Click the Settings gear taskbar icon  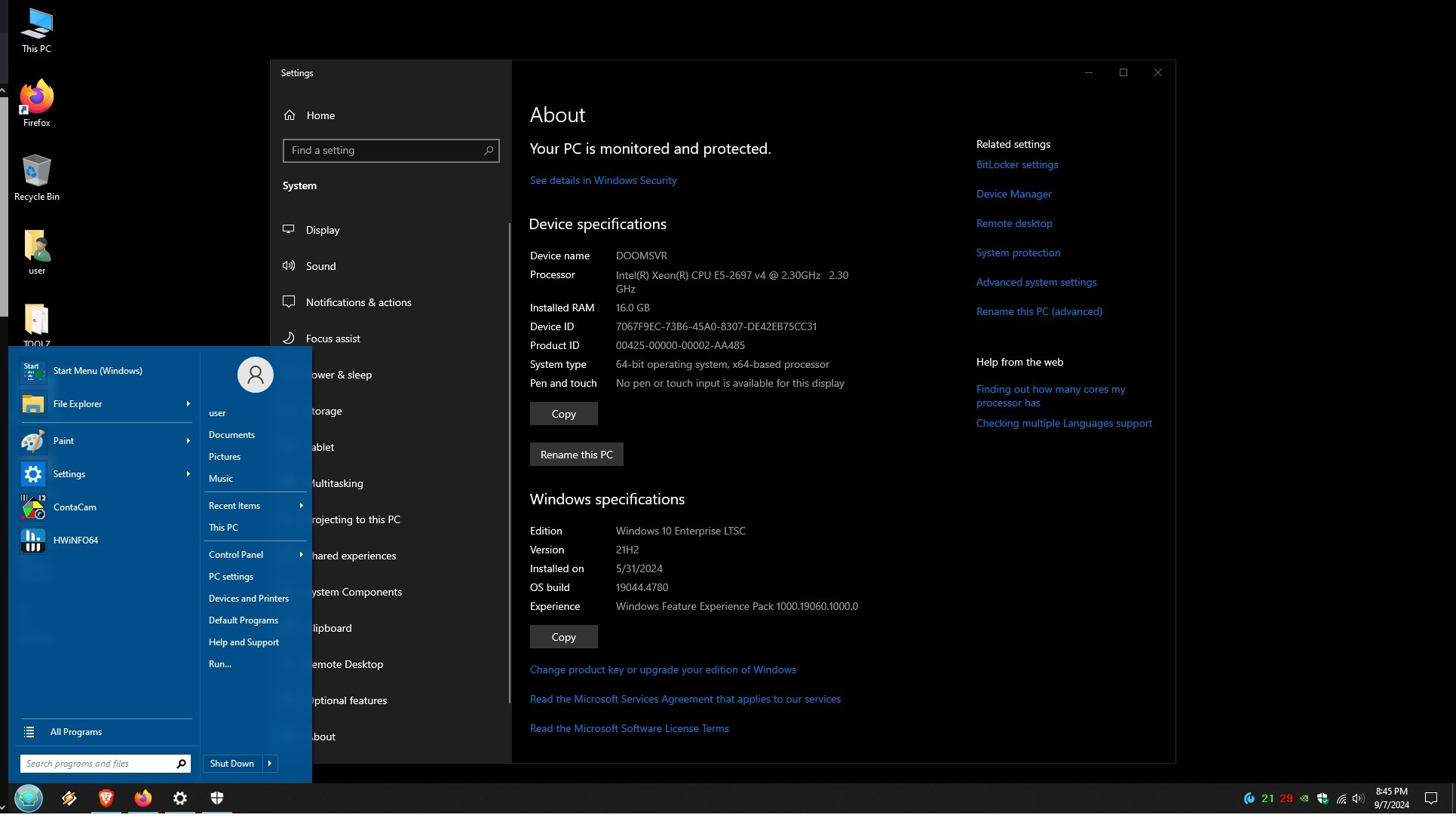(x=180, y=798)
